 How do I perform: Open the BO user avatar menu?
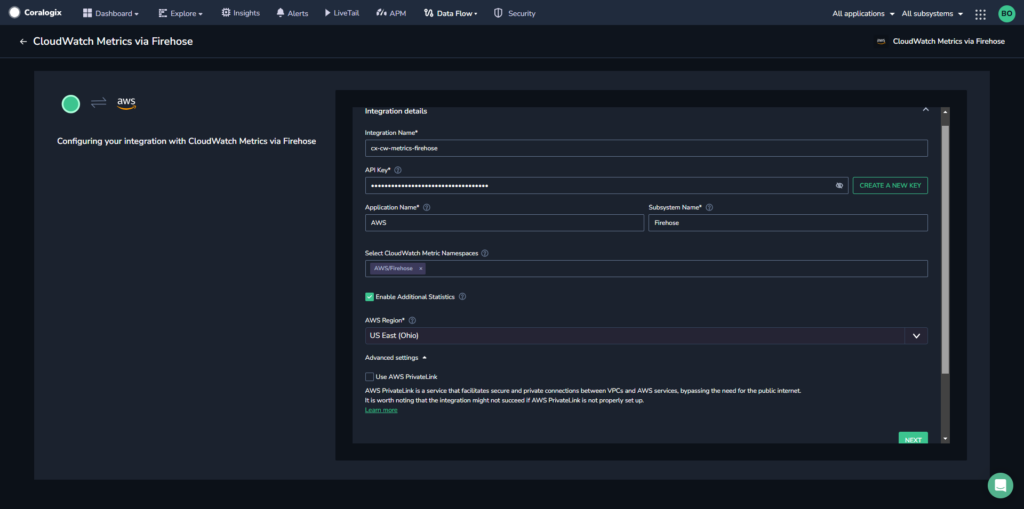[1006, 14]
